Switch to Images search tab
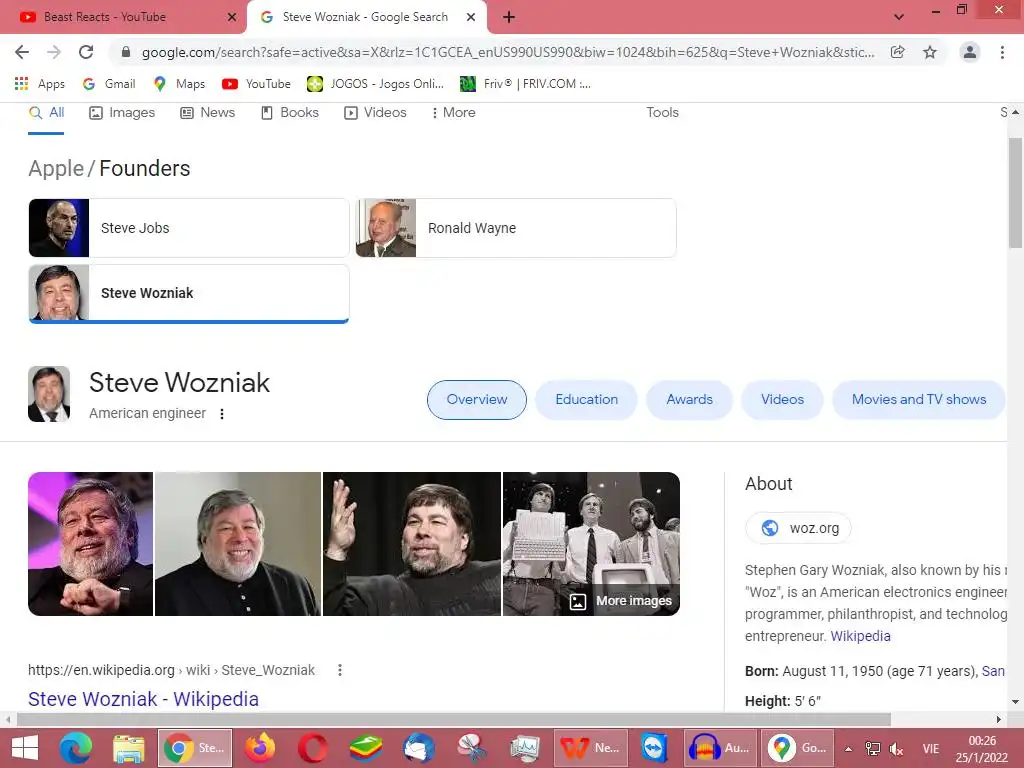 pyautogui.click(x=122, y=112)
